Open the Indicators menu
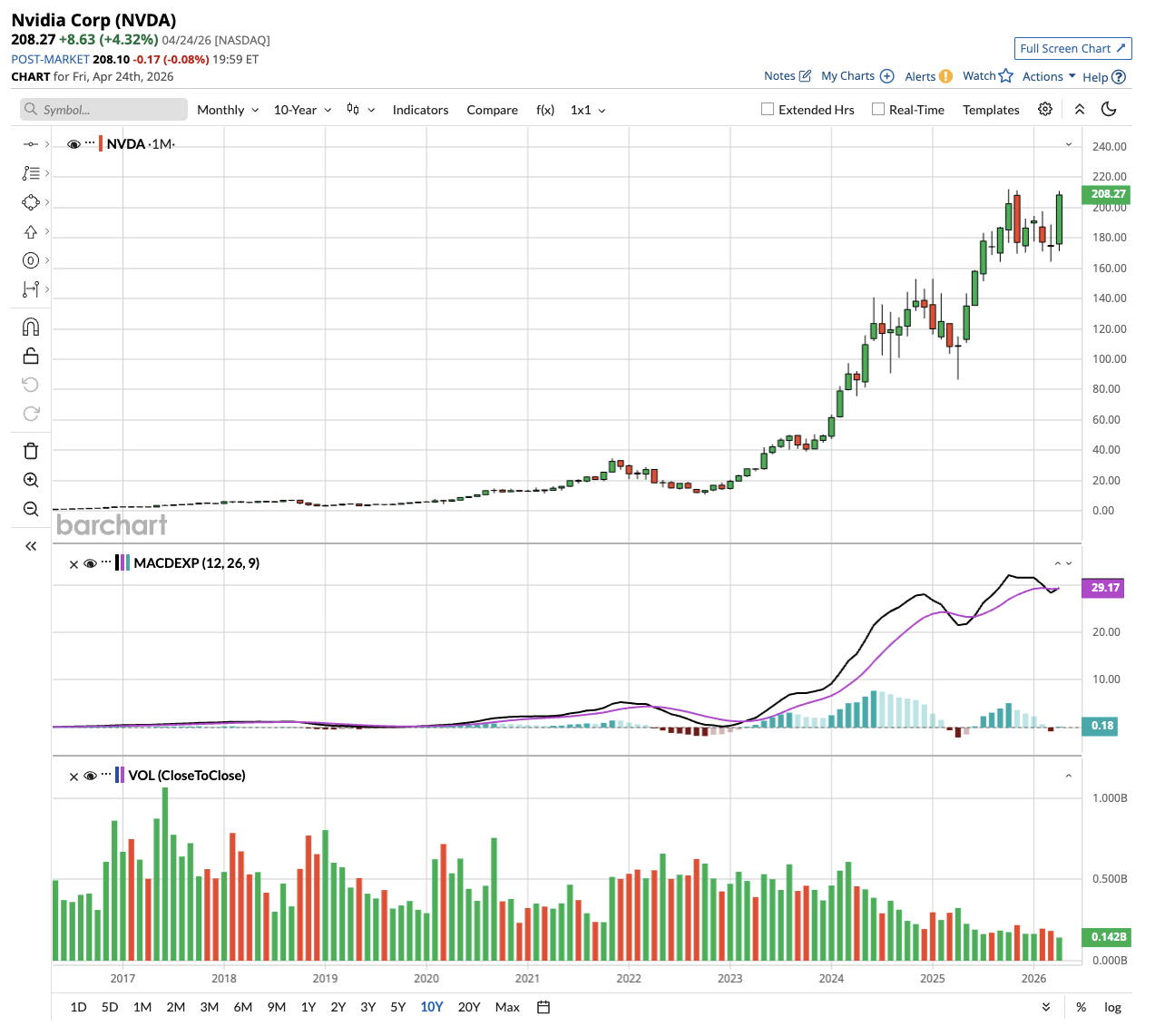Viewport: 1165px width, 1036px height. pos(420,110)
